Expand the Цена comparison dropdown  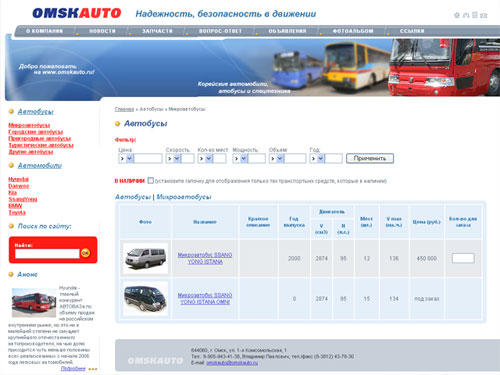click(x=129, y=158)
